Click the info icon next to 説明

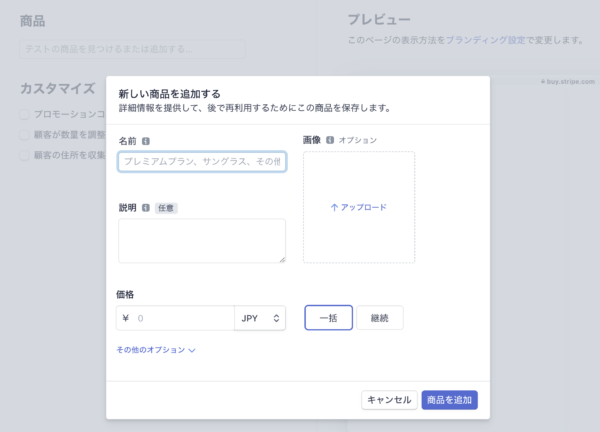tap(146, 208)
